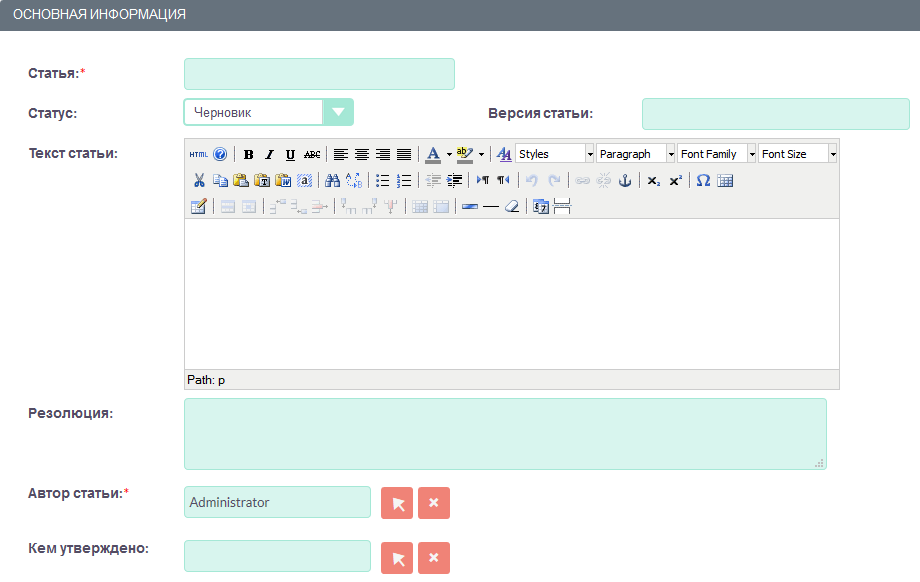The height and width of the screenshot is (582, 920).
Task: Insert an anchor in the text
Action: (x=625, y=181)
